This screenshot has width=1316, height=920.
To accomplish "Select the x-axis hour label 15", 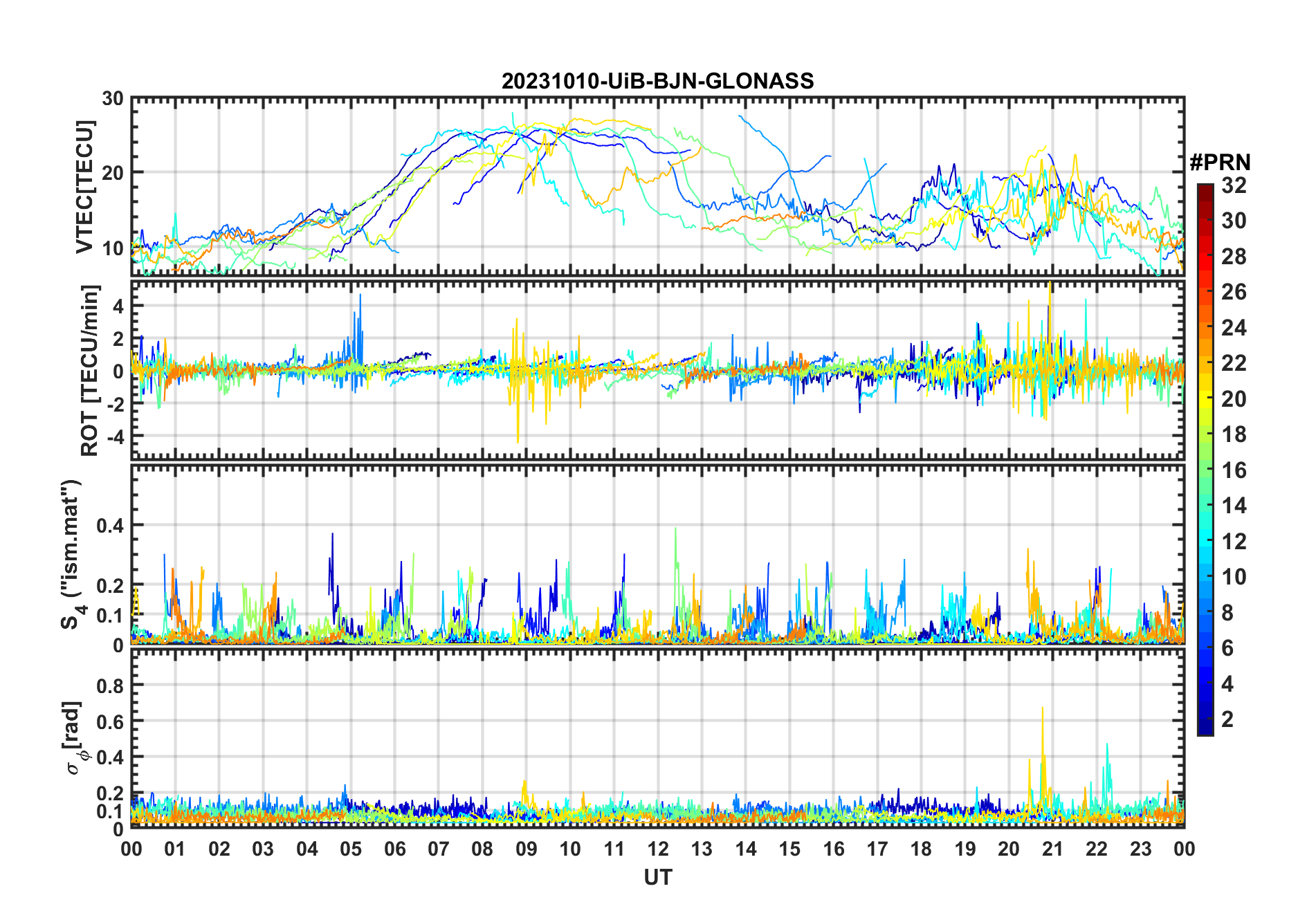I will [x=789, y=849].
